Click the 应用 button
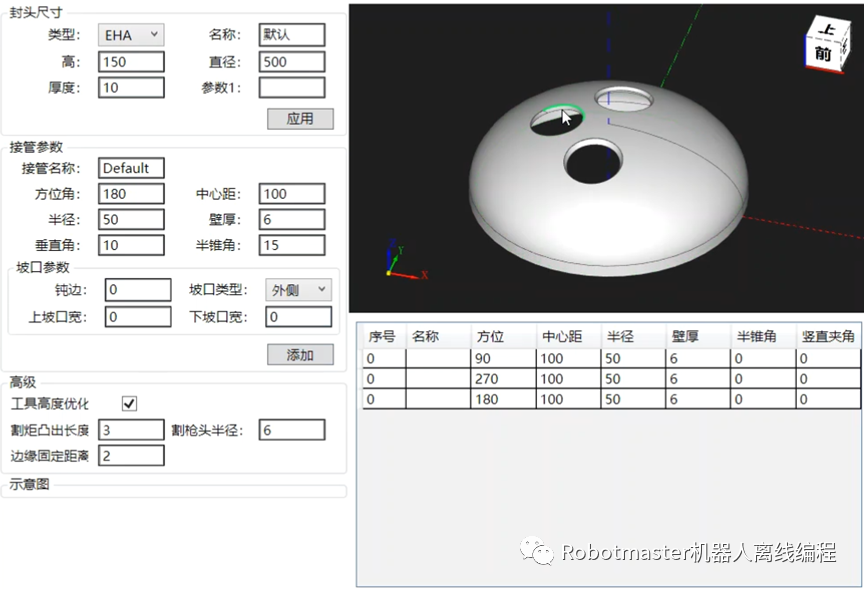864x590 pixels. pos(300,118)
